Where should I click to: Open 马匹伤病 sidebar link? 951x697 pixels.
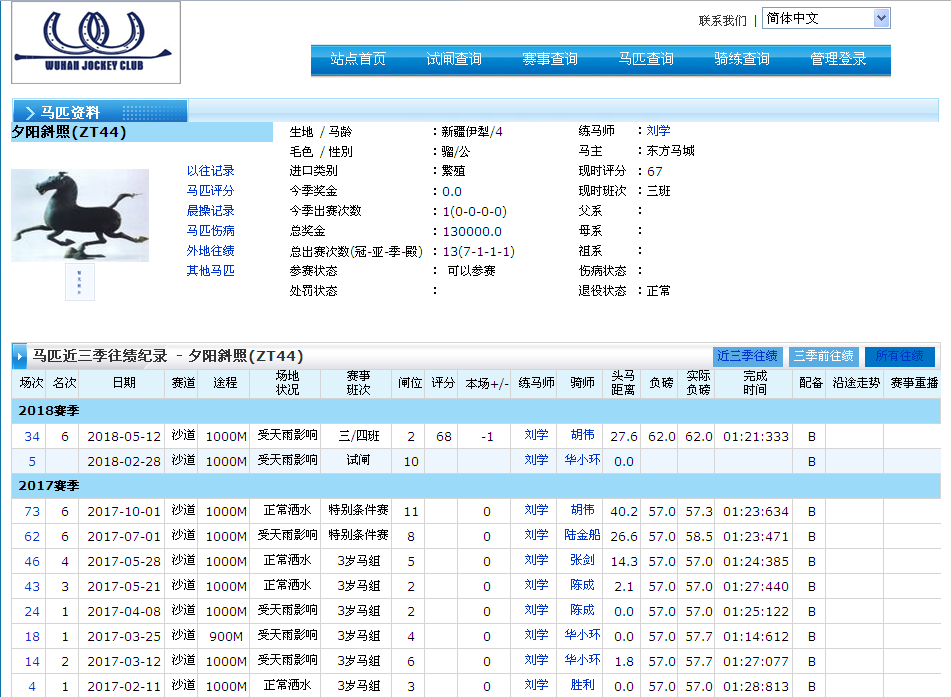pos(210,231)
